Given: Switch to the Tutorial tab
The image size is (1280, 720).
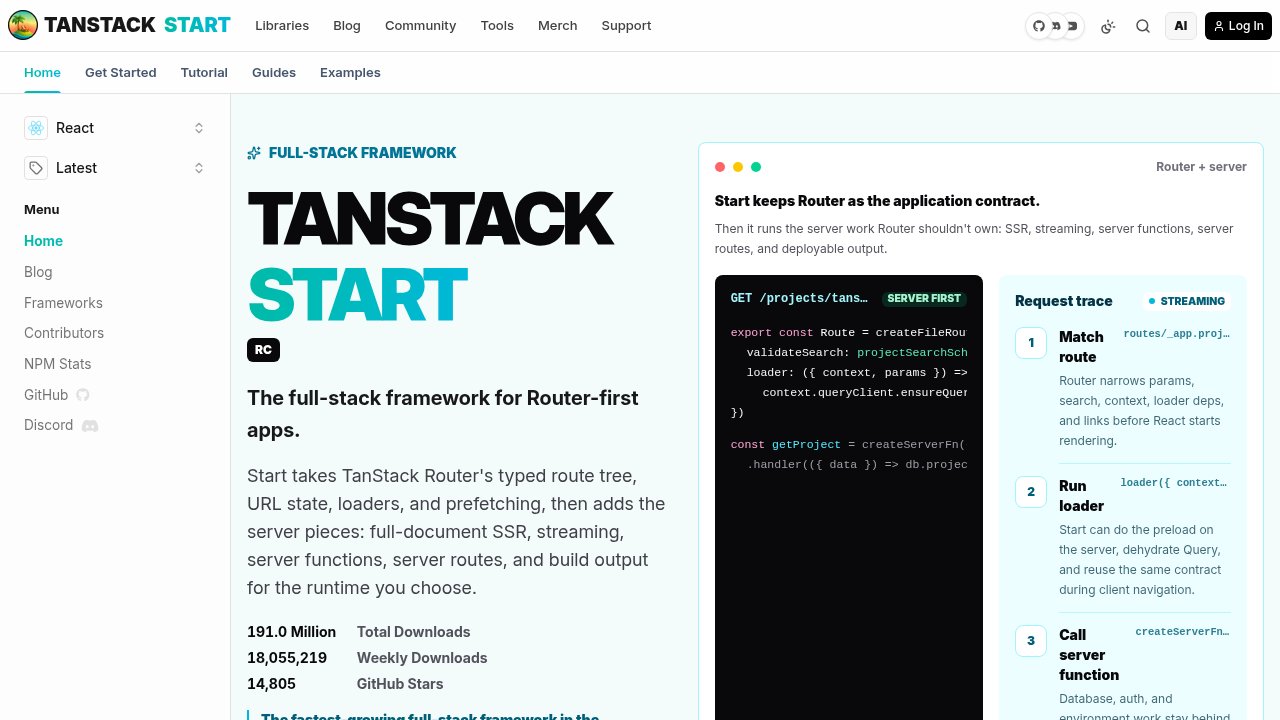Looking at the screenshot, I should (x=204, y=73).
